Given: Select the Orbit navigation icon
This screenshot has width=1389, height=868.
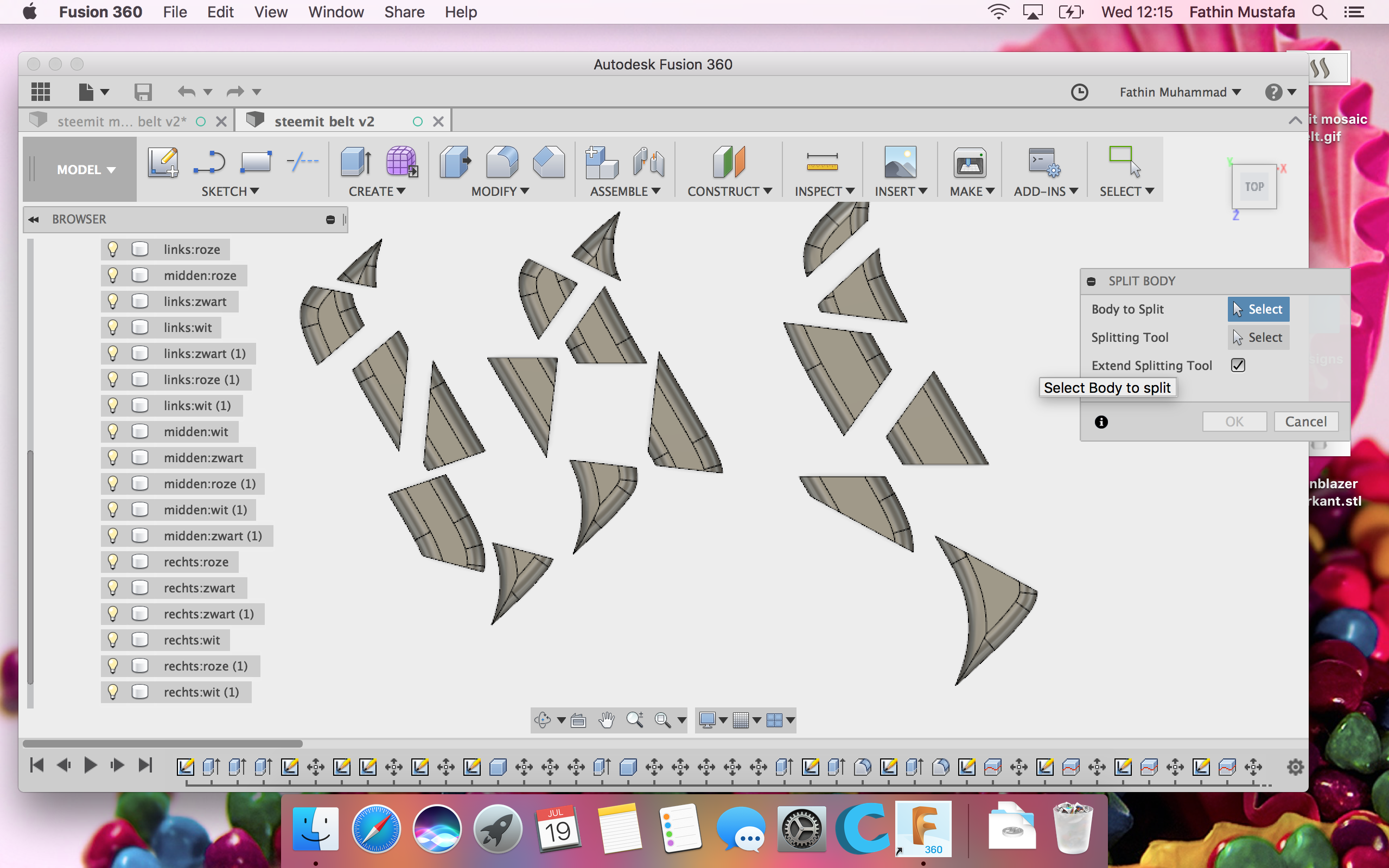Looking at the screenshot, I should [543, 719].
